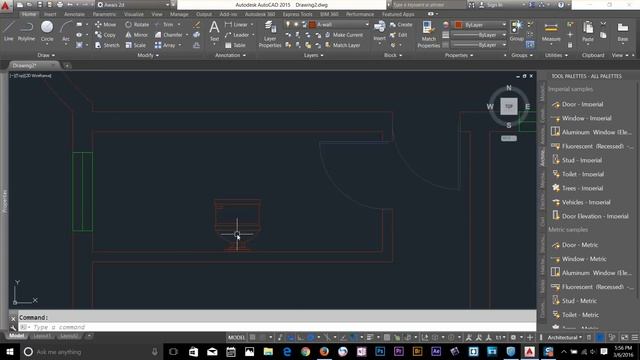The width and height of the screenshot is (640, 360).
Task: Choose the Circle tool
Action: click(x=47, y=31)
